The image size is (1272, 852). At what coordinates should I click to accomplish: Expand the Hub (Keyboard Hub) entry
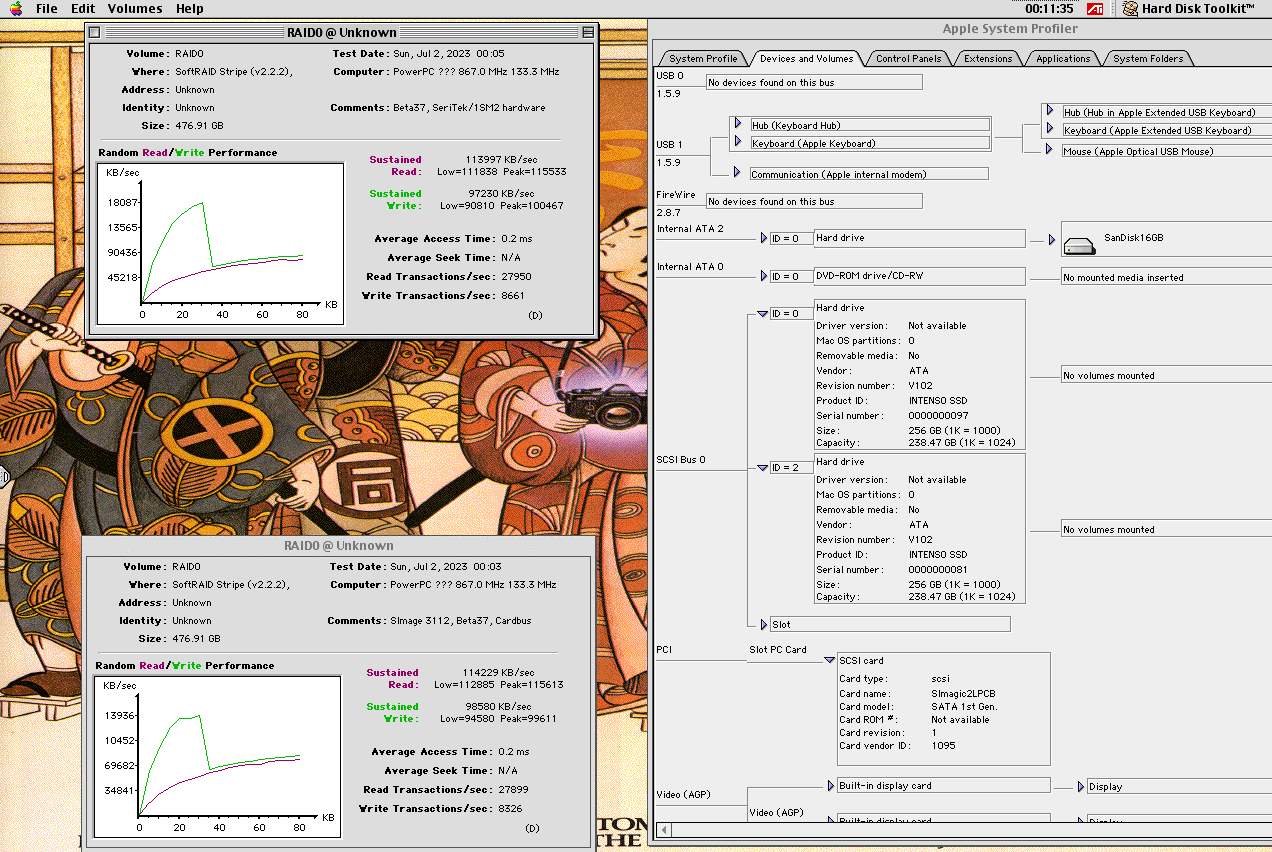click(737, 124)
